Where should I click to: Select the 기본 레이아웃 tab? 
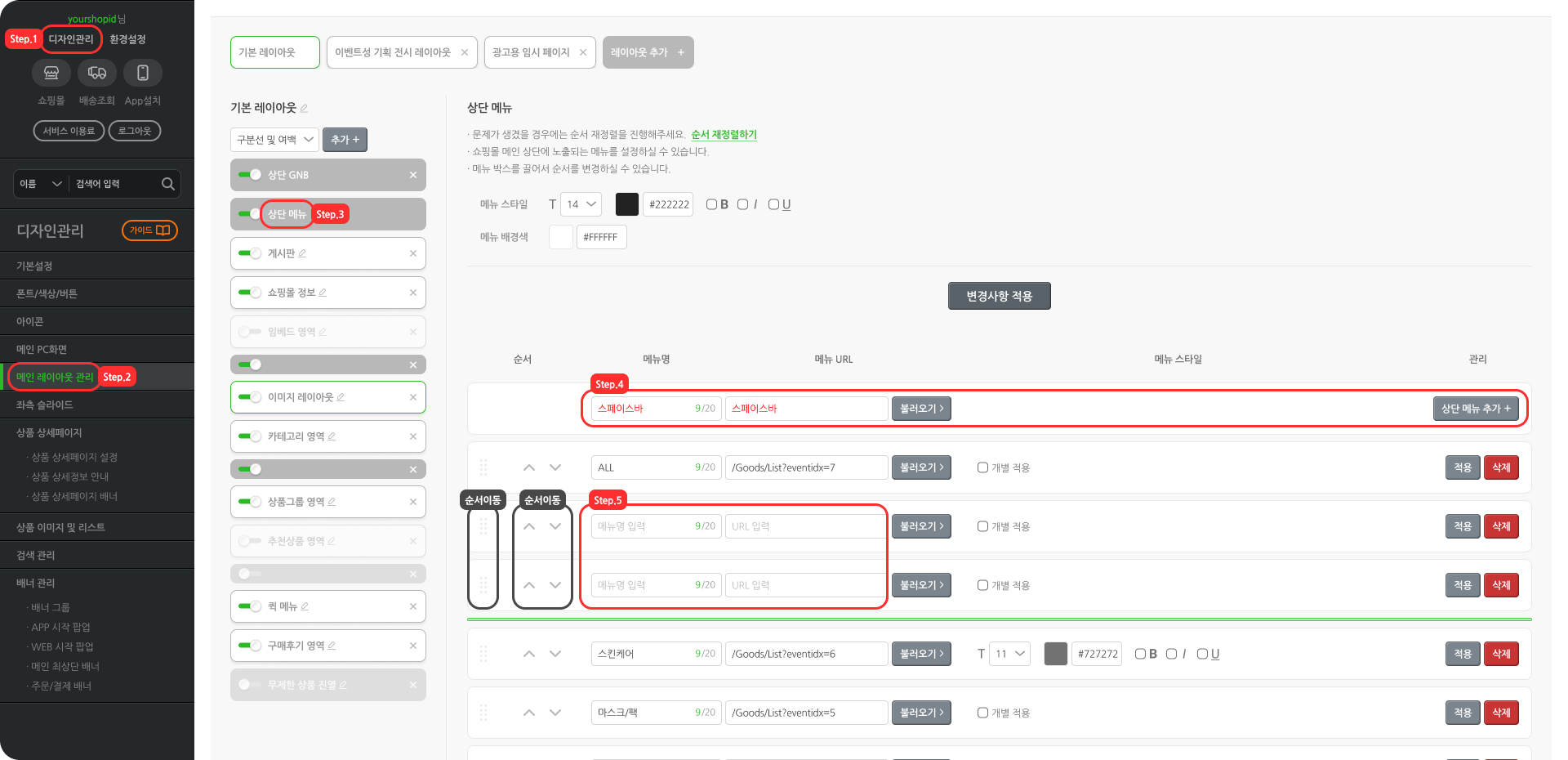pos(275,52)
